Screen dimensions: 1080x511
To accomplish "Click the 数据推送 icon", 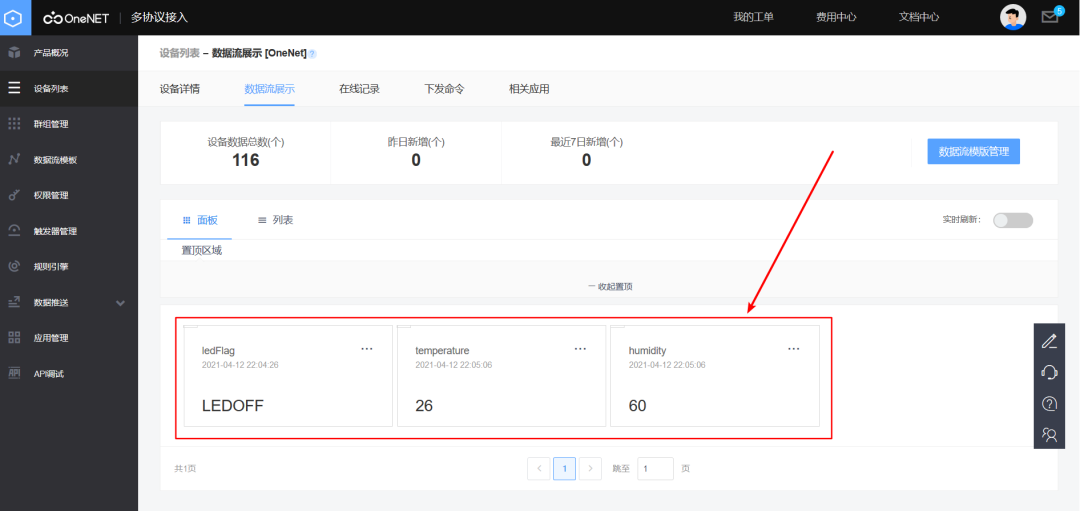I will point(14,302).
